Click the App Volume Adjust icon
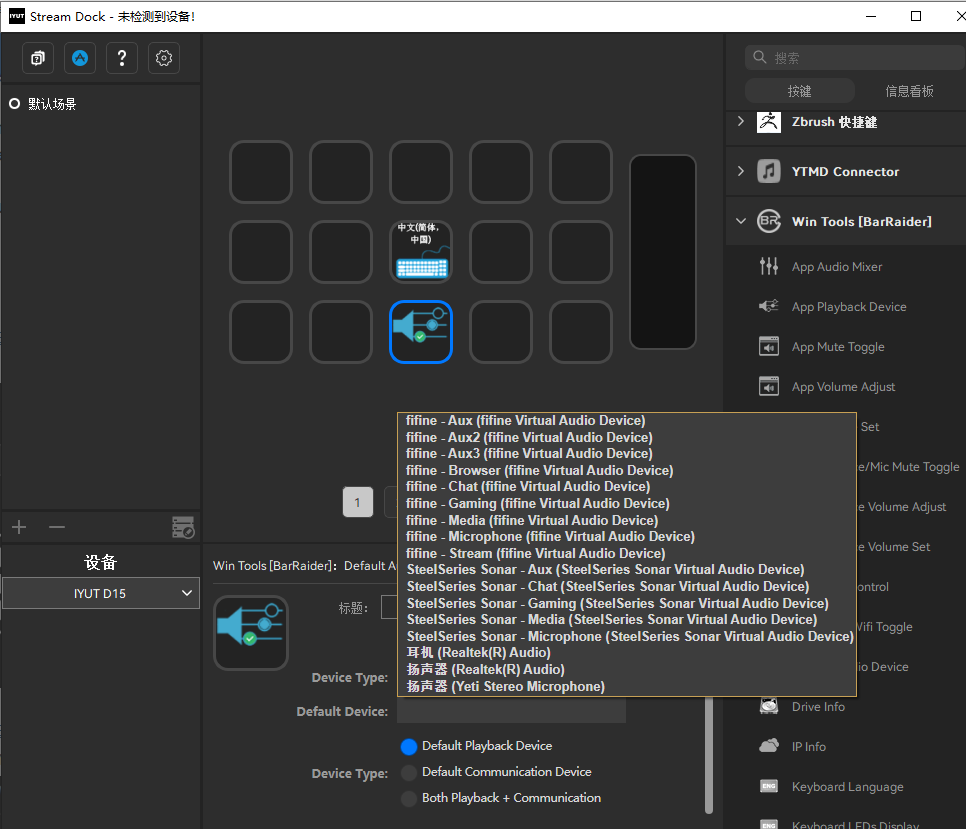 [769, 386]
